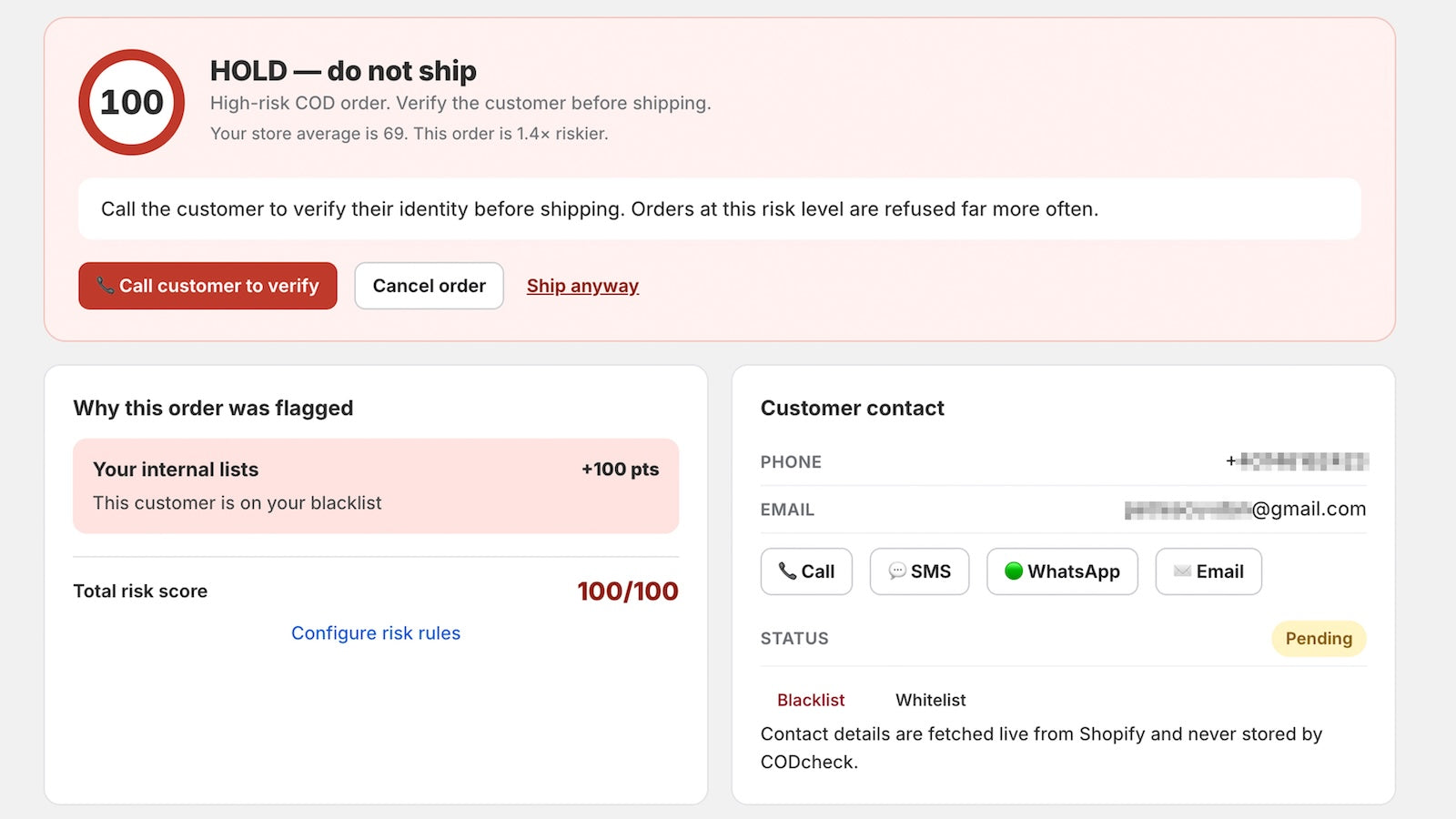The height and width of the screenshot is (819, 1456).
Task: Cancel the order
Action: [x=429, y=286]
